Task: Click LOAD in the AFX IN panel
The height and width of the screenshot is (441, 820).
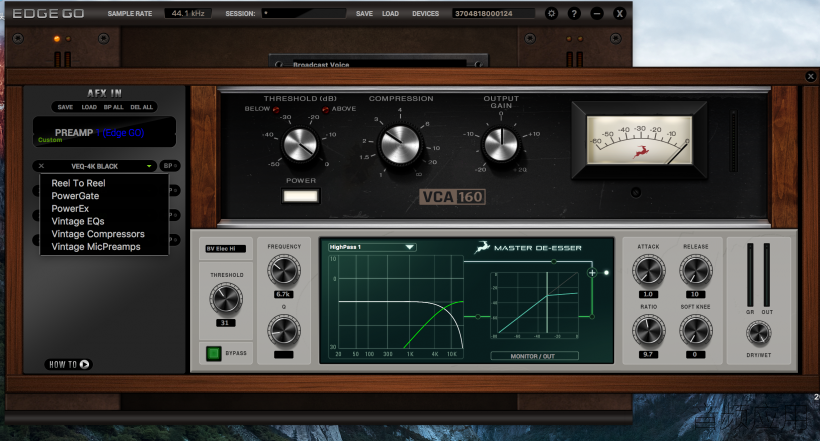Action: click(89, 107)
